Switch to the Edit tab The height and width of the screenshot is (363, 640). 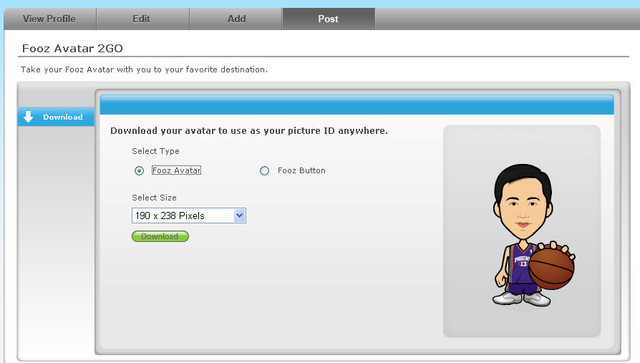pyautogui.click(x=141, y=19)
